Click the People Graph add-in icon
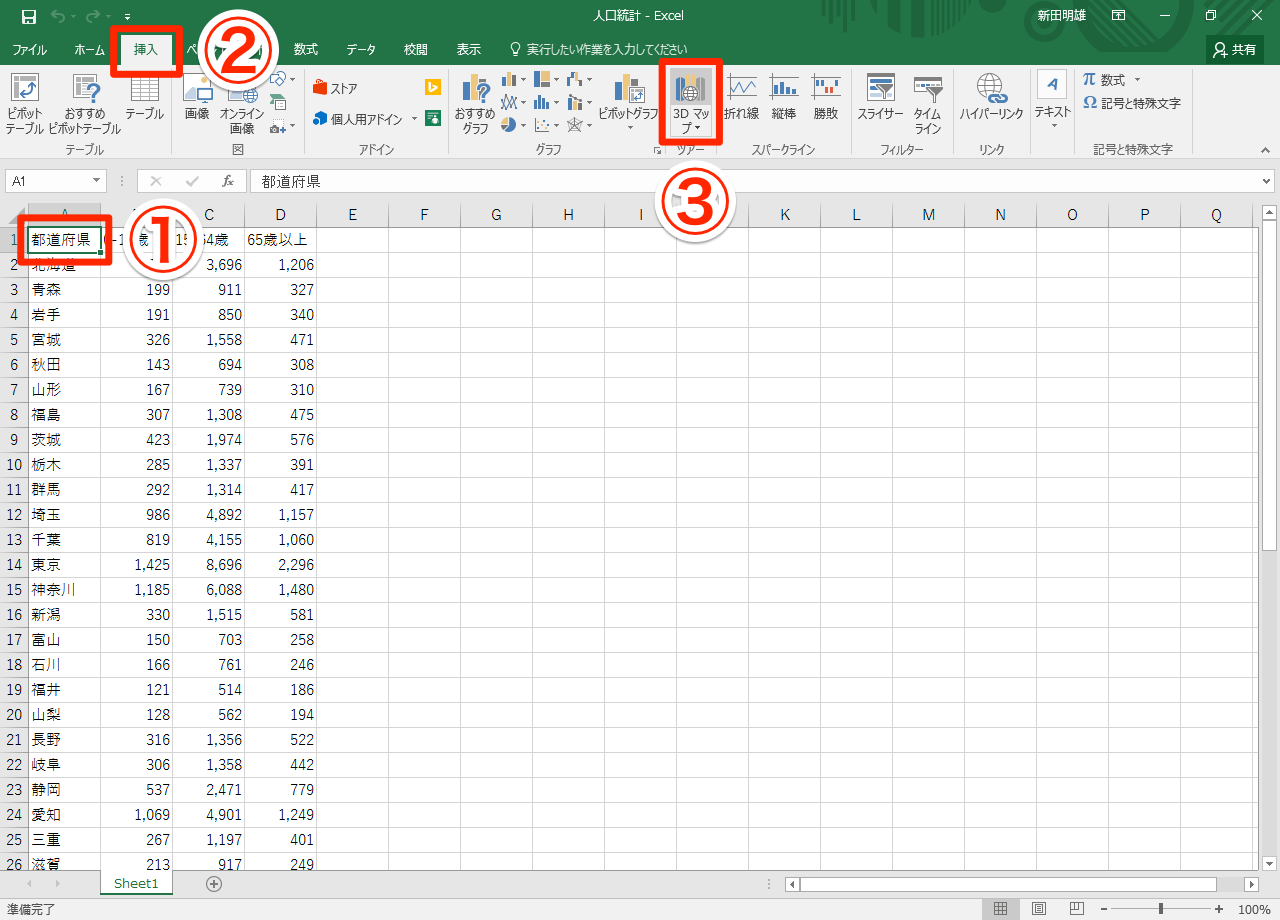The width and height of the screenshot is (1280, 920). 433,118
